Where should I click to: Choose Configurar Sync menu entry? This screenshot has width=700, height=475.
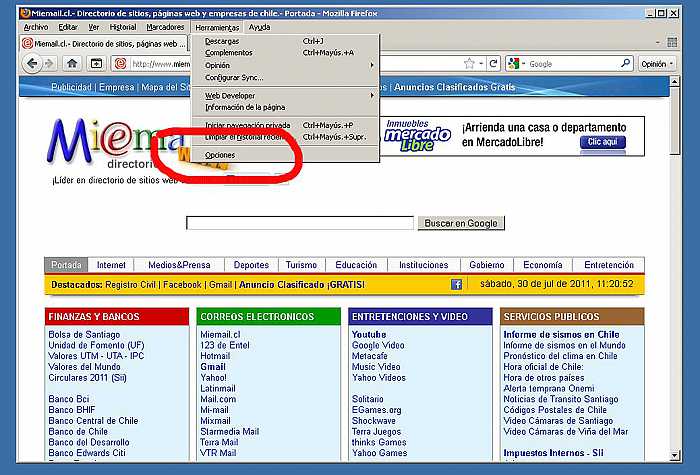point(285,77)
